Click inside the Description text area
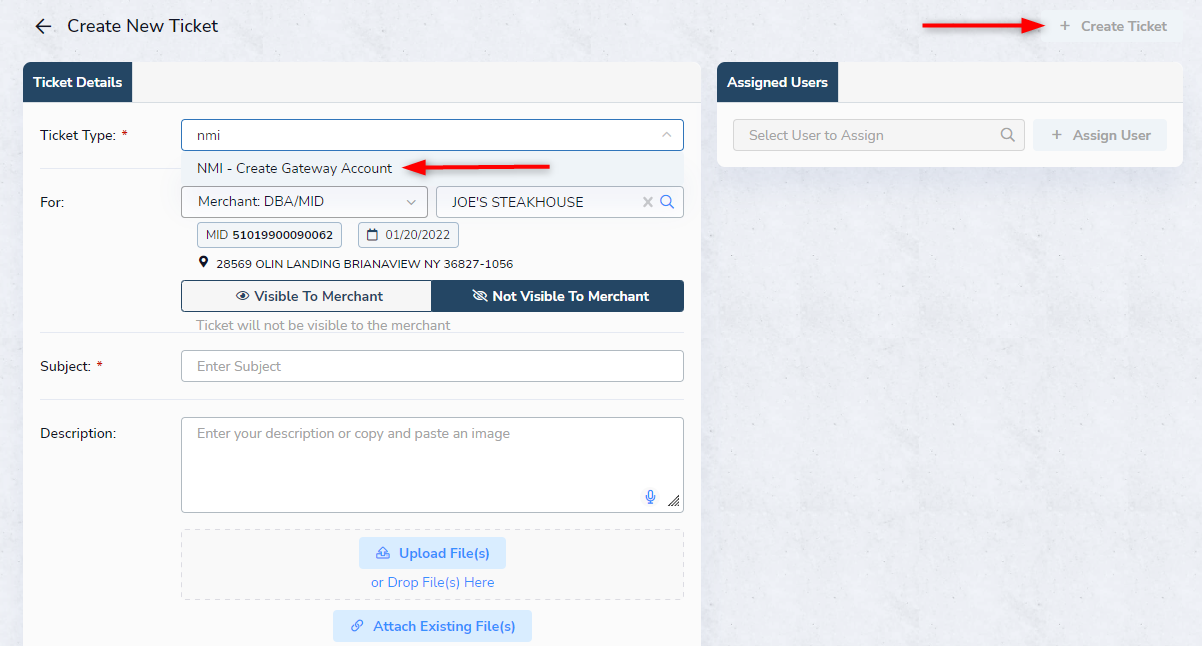 [x=432, y=465]
